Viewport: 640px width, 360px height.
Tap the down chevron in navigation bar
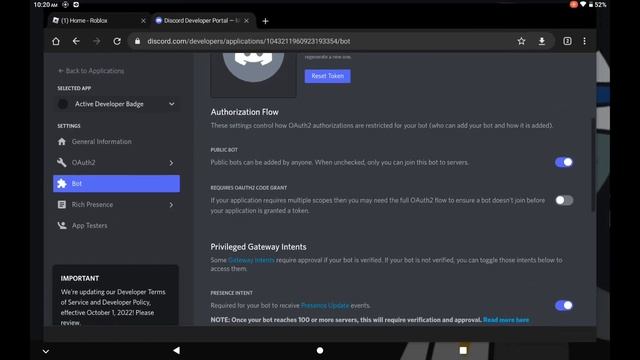tap(46, 351)
